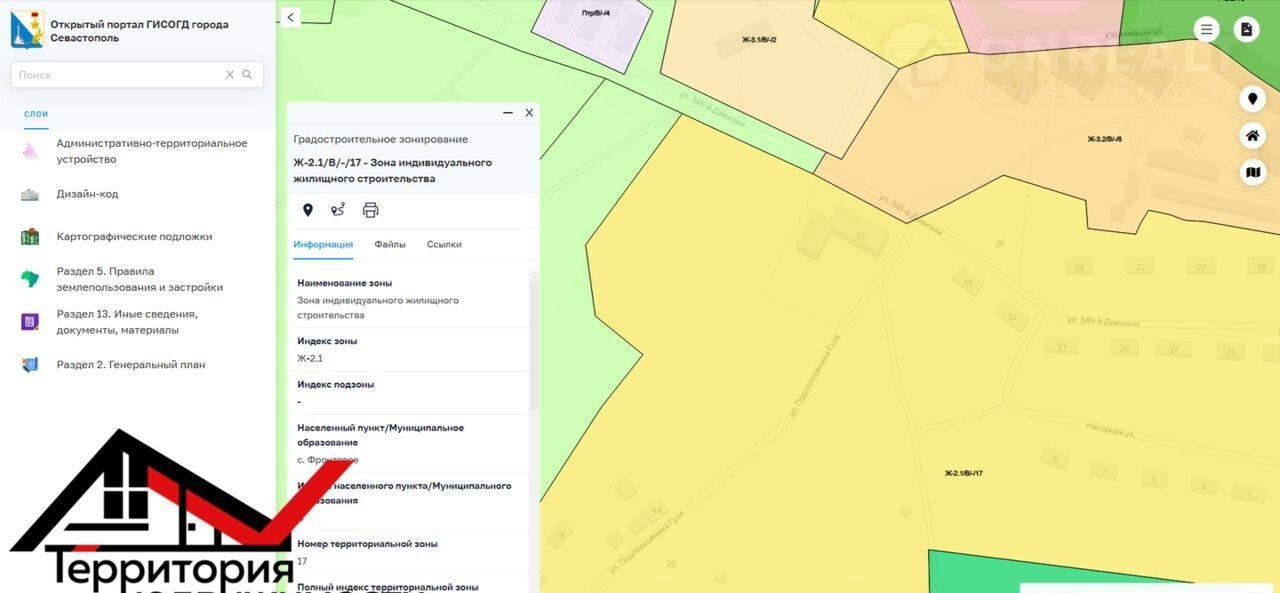Open the hamburger menu on the map

(x=1207, y=30)
